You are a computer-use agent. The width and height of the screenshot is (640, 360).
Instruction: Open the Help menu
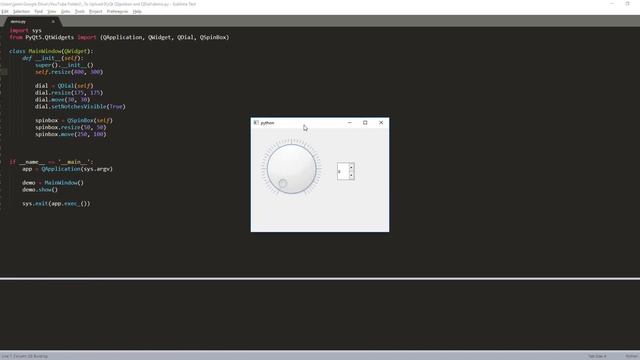[x=137, y=11]
